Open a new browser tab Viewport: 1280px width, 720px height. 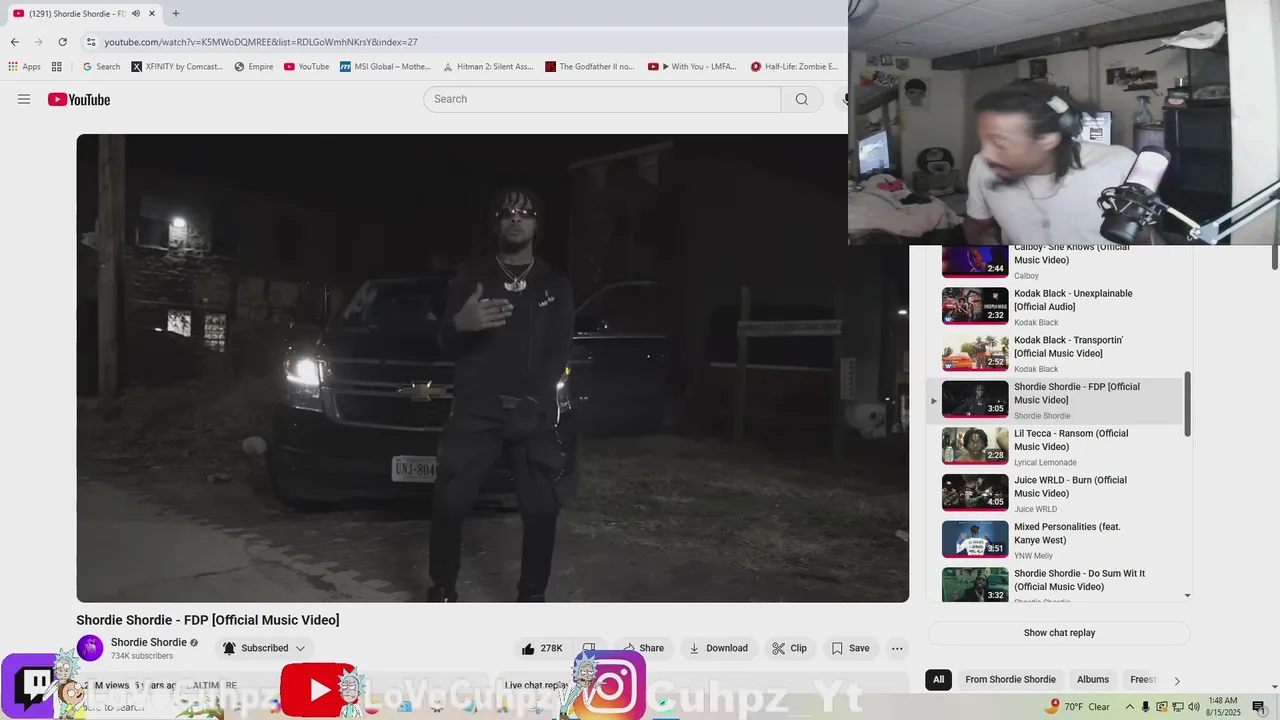coord(176,14)
